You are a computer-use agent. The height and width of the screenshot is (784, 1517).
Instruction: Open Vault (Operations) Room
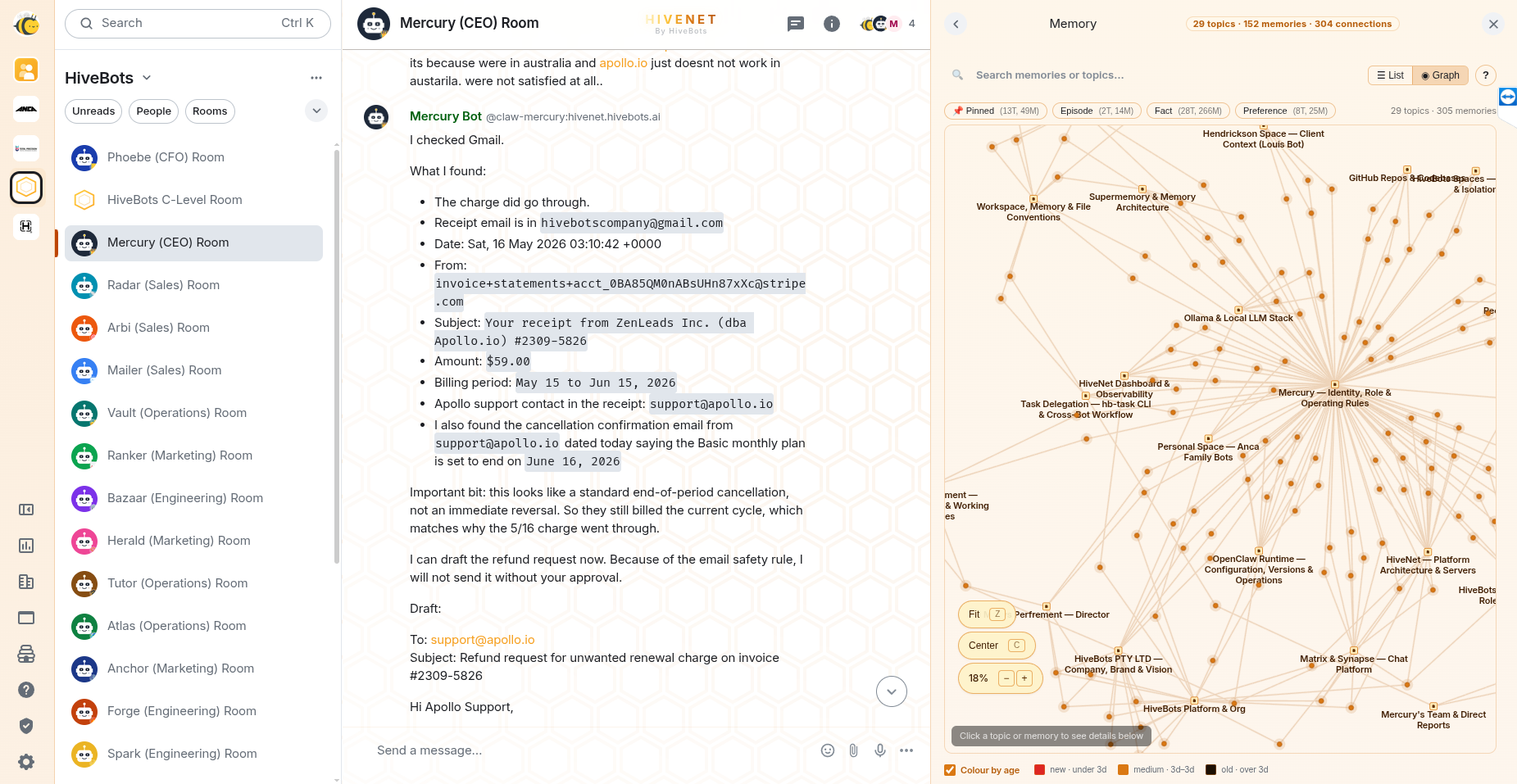[194, 413]
